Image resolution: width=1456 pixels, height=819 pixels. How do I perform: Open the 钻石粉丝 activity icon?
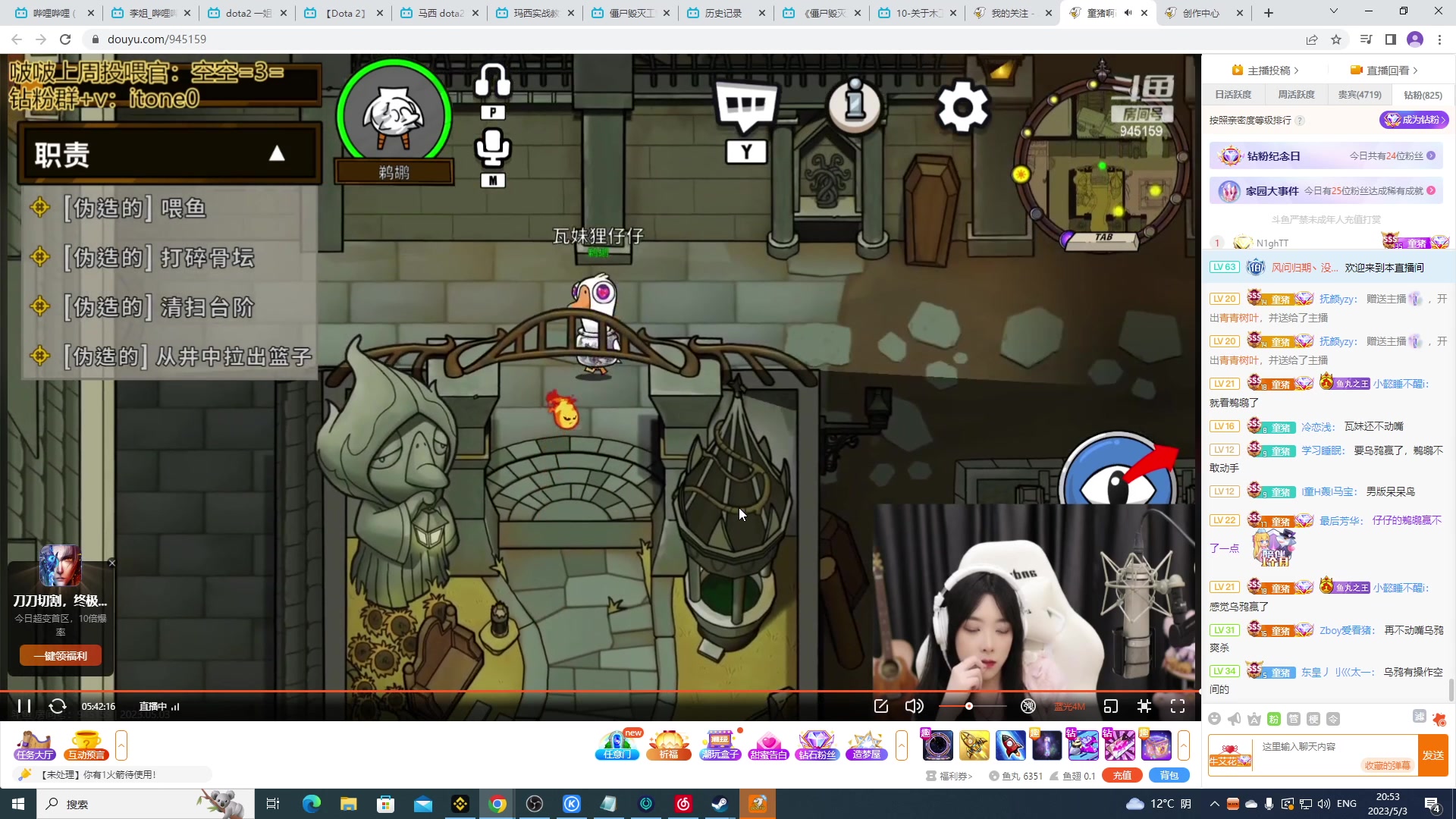[x=817, y=745]
